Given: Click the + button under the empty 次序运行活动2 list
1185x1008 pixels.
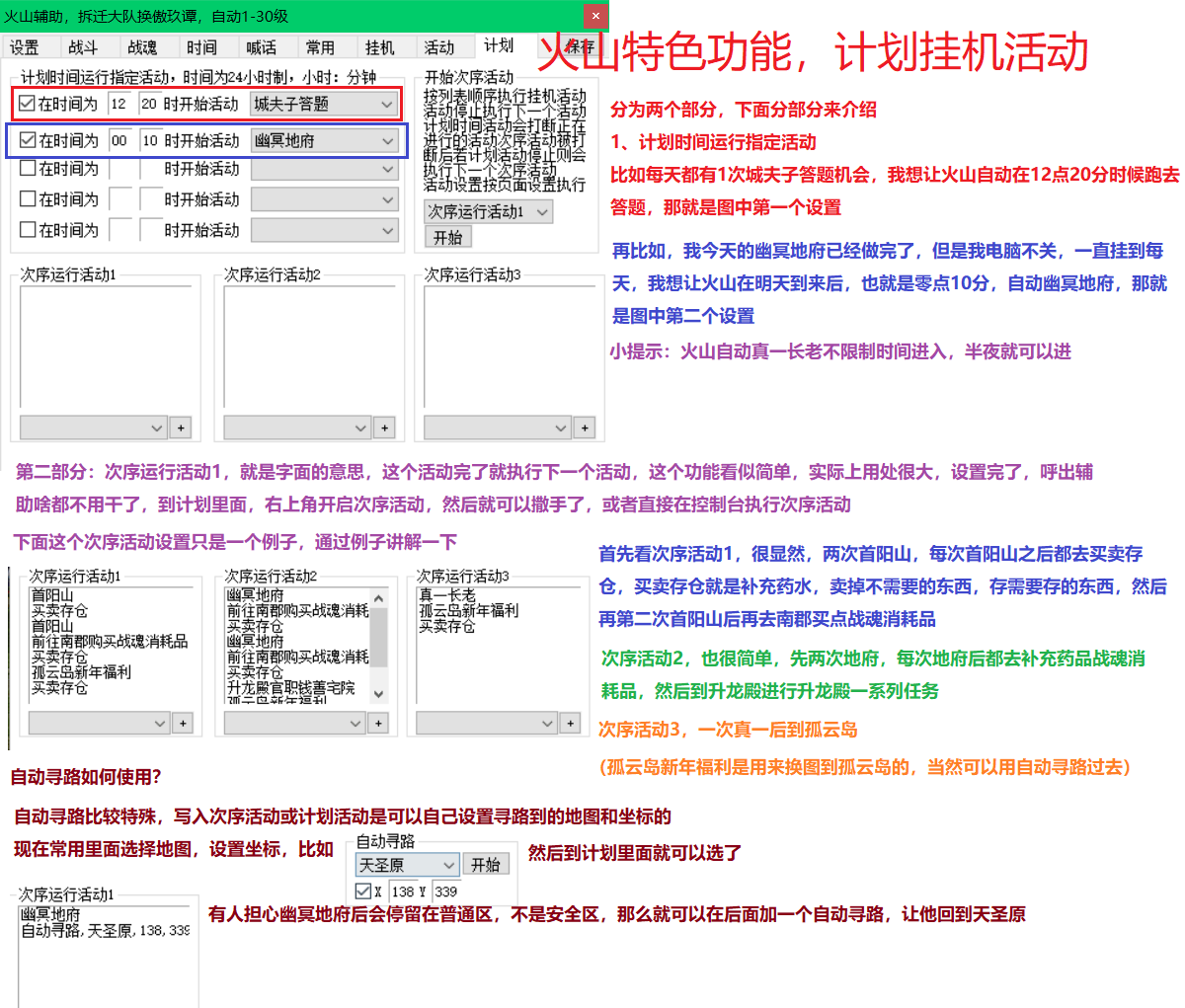Looking at the screenshot, I should point(385,428).
